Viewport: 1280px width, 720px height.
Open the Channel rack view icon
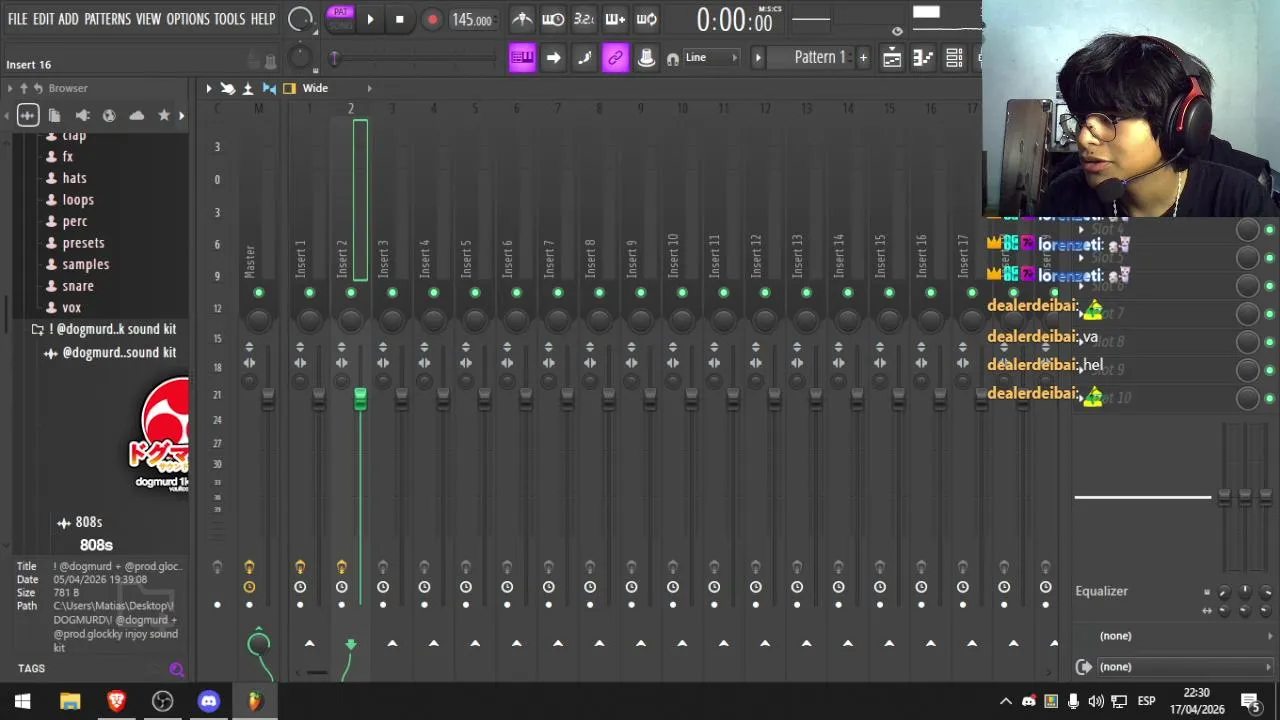click(x=954, y=58)
